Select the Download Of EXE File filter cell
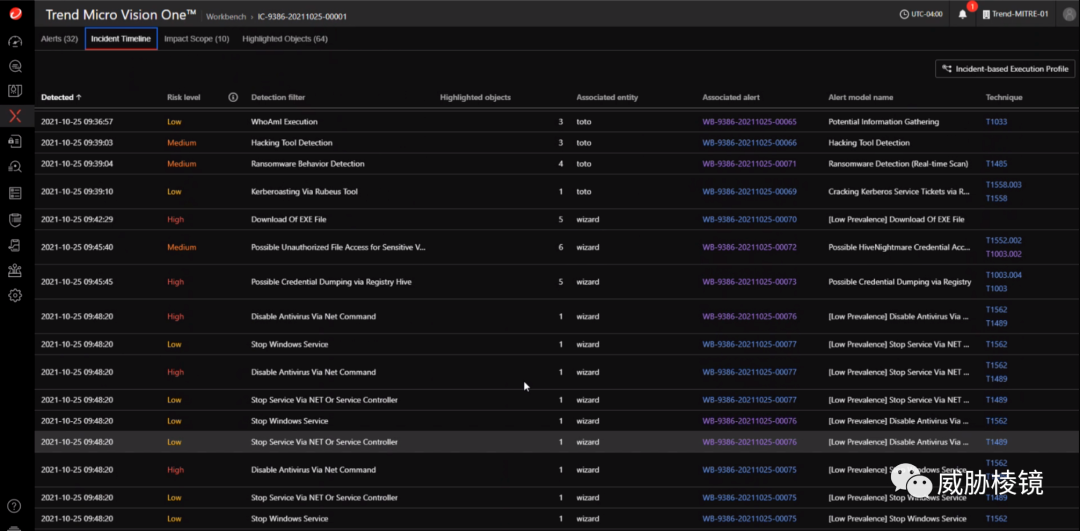The width and height of the screenshot is (1080, 531). [289, 220]
